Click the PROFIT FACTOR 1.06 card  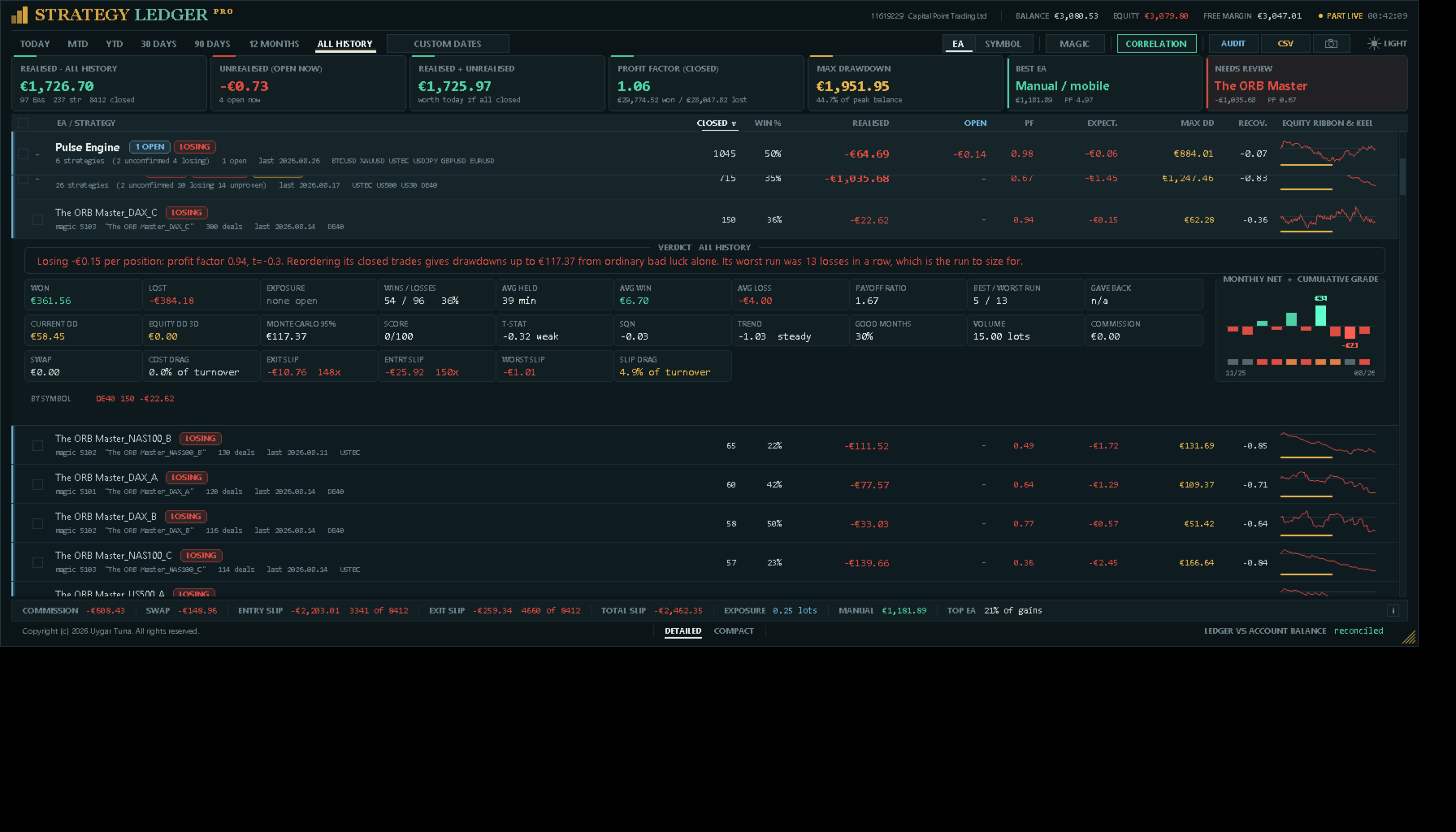point(706,83)
